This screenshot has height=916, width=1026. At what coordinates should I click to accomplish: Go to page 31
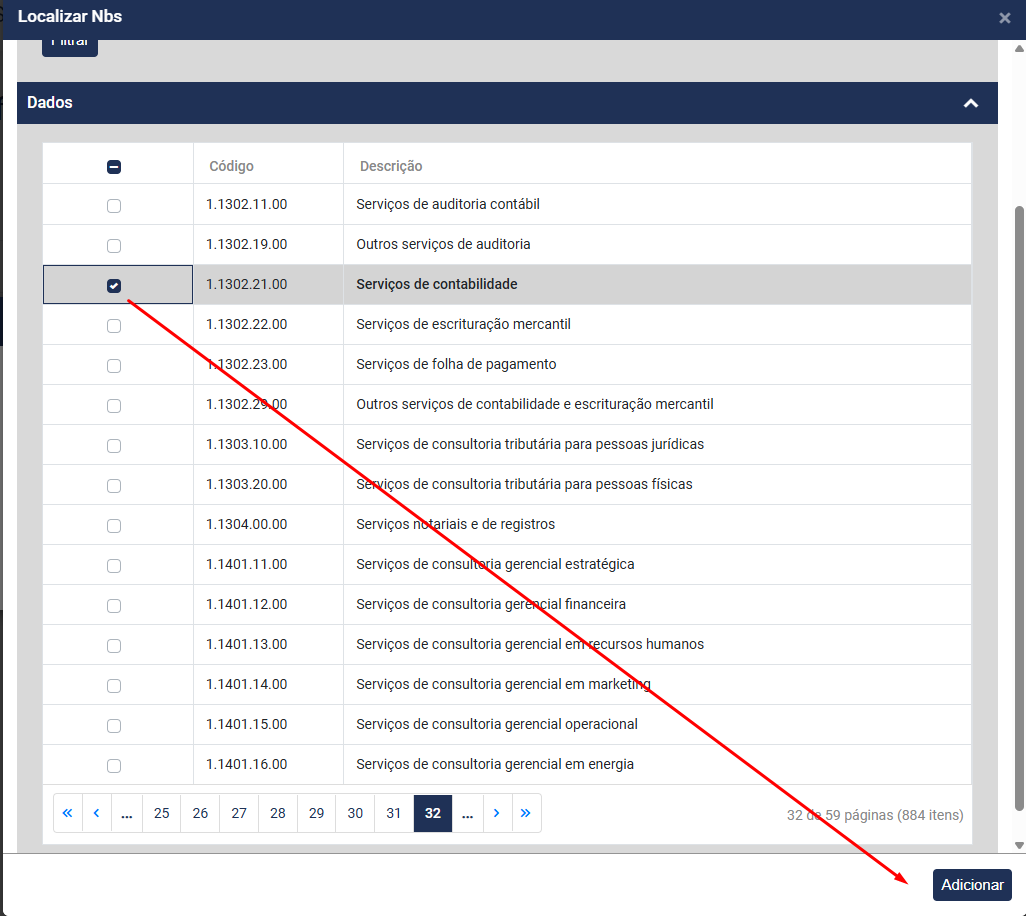[393, 813]
